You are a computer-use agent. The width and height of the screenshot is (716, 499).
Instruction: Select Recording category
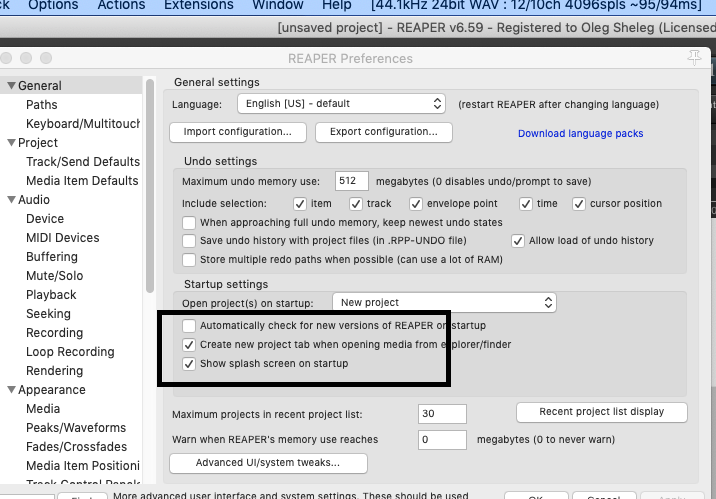point(54,333)
